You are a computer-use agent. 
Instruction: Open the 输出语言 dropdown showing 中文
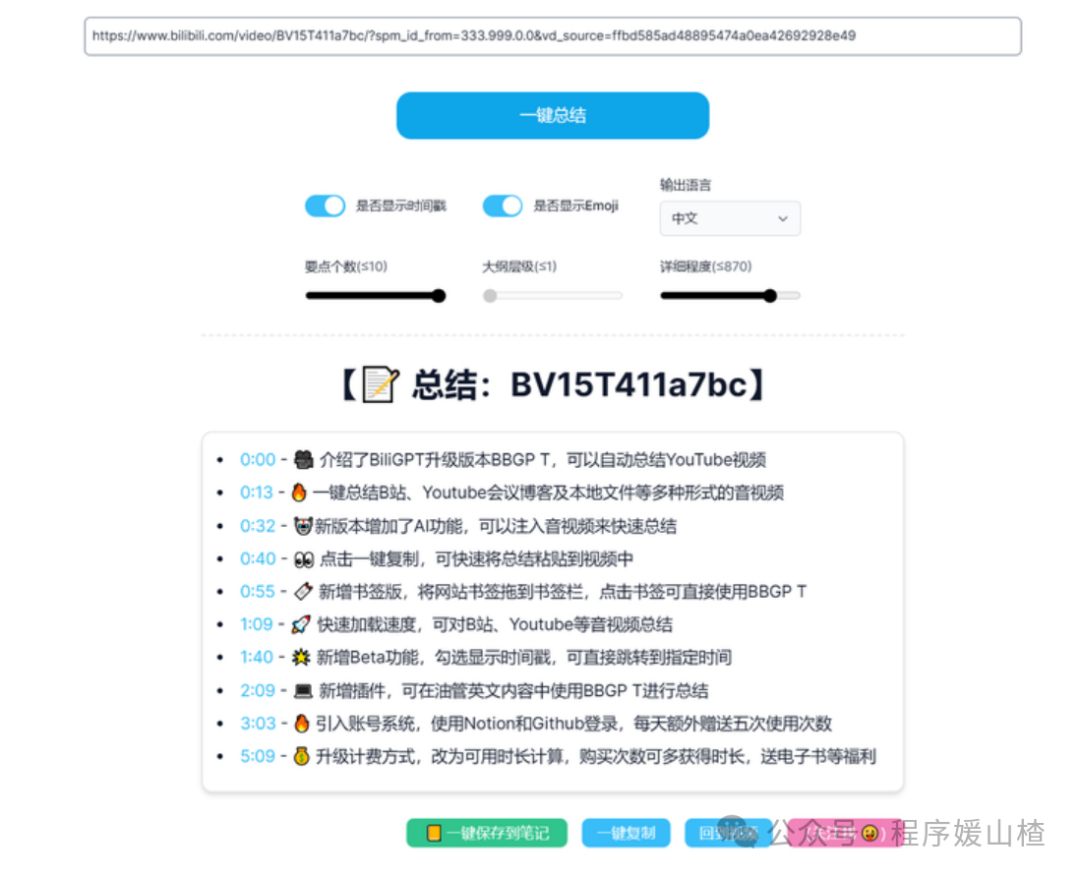click(x=730, y=218)
